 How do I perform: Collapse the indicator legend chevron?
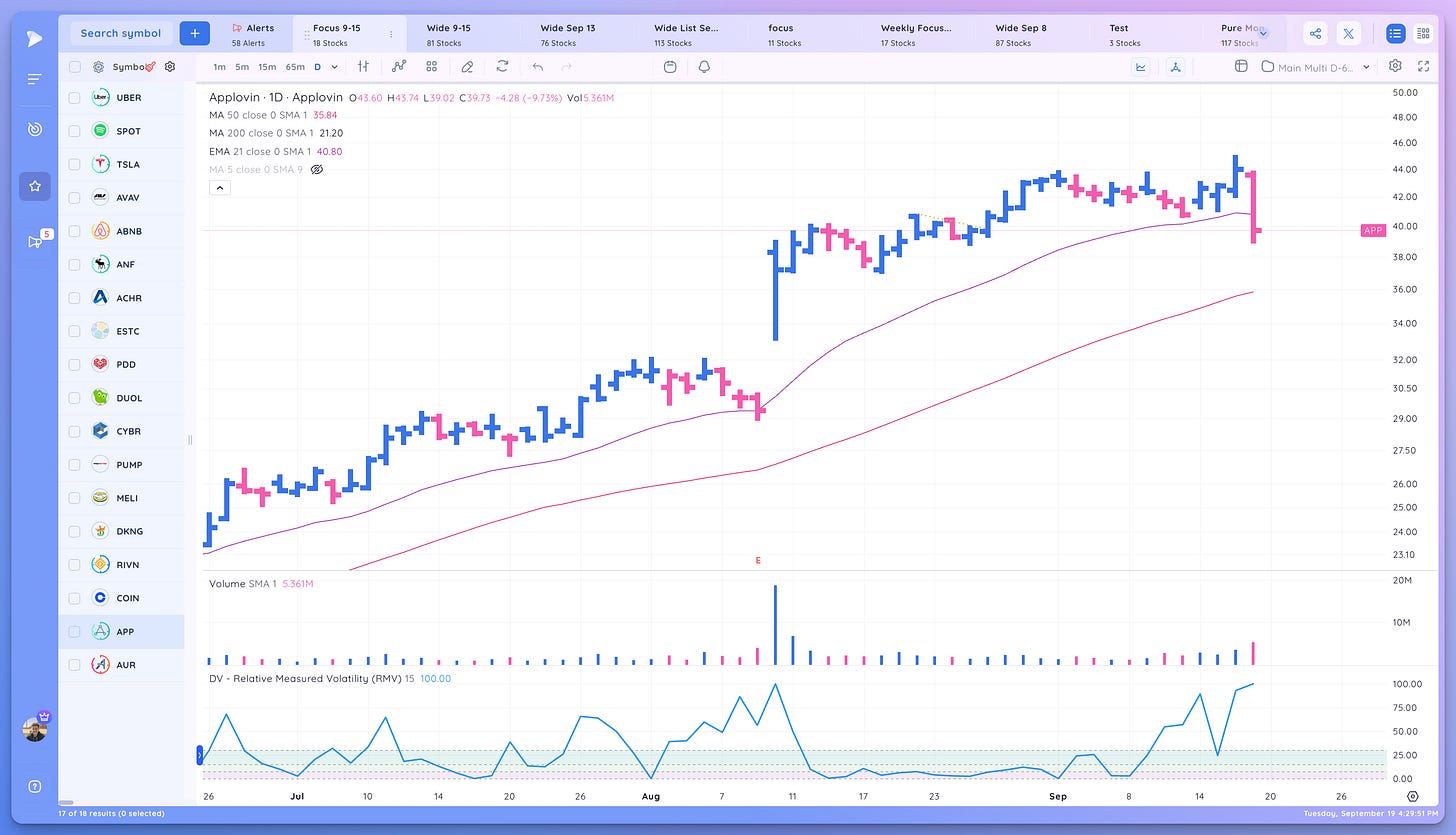(x=220, y=187)
